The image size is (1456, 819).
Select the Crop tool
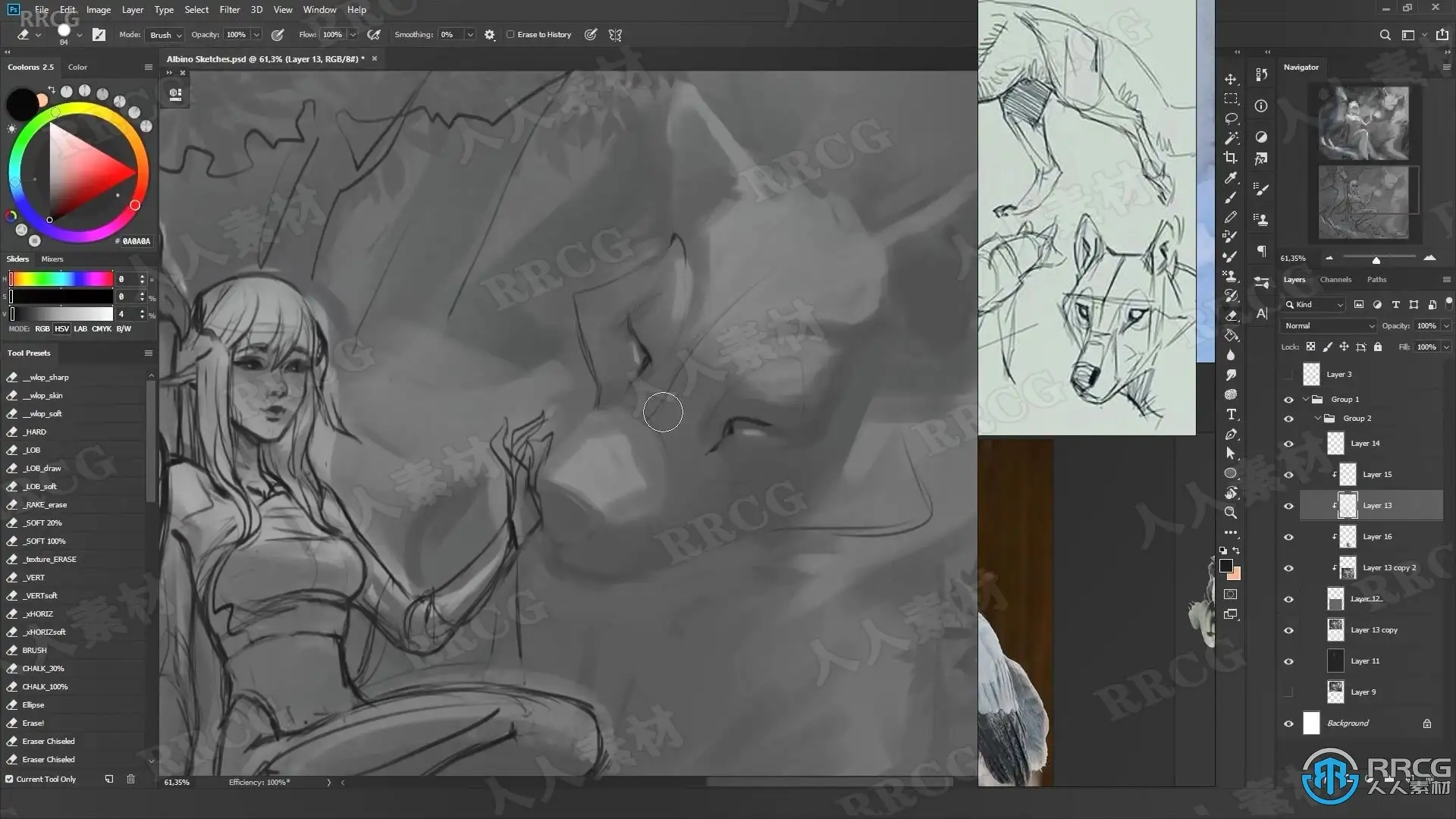pos(1231,158)
